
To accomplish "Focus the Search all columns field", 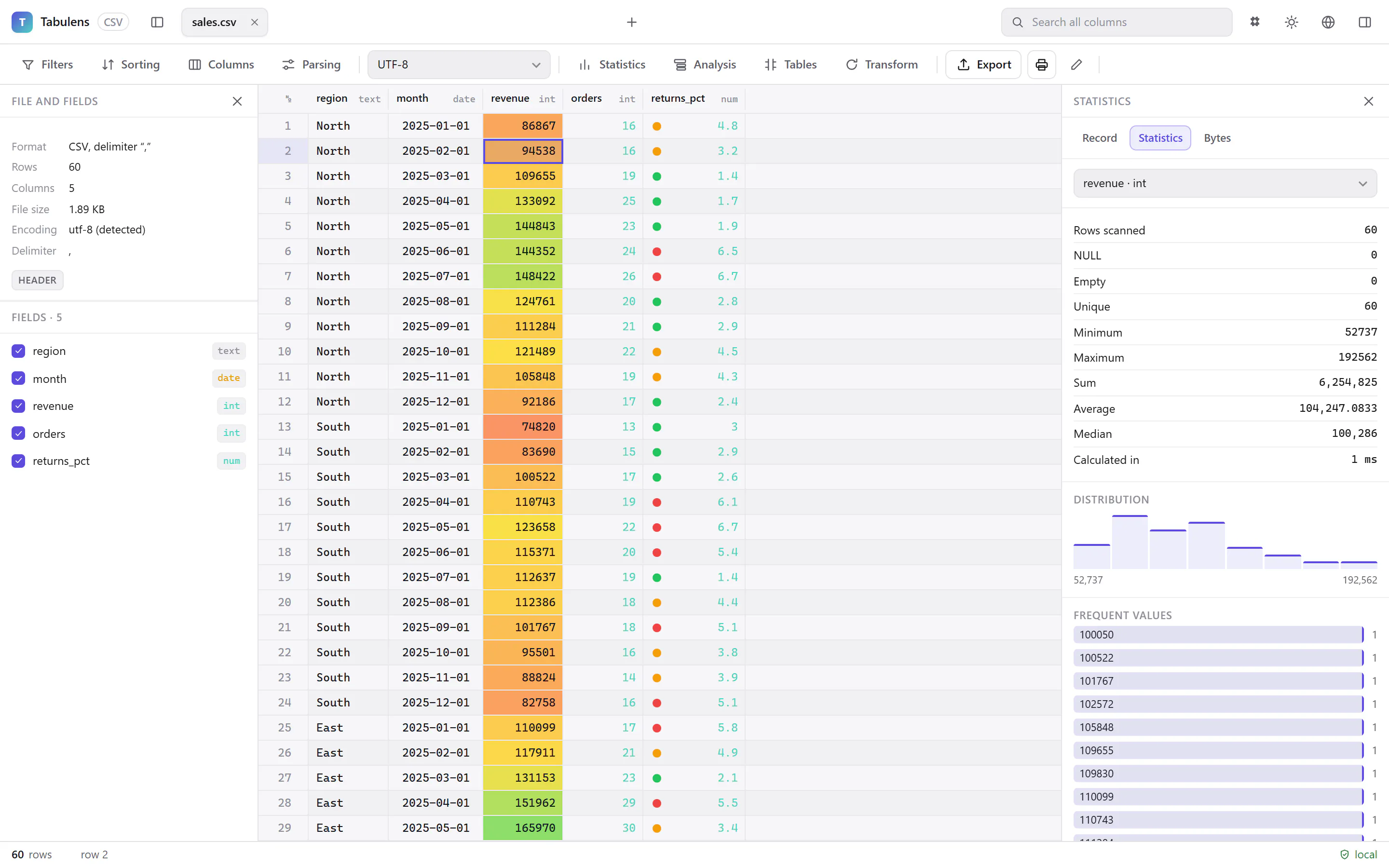I will click(1117, 22).
